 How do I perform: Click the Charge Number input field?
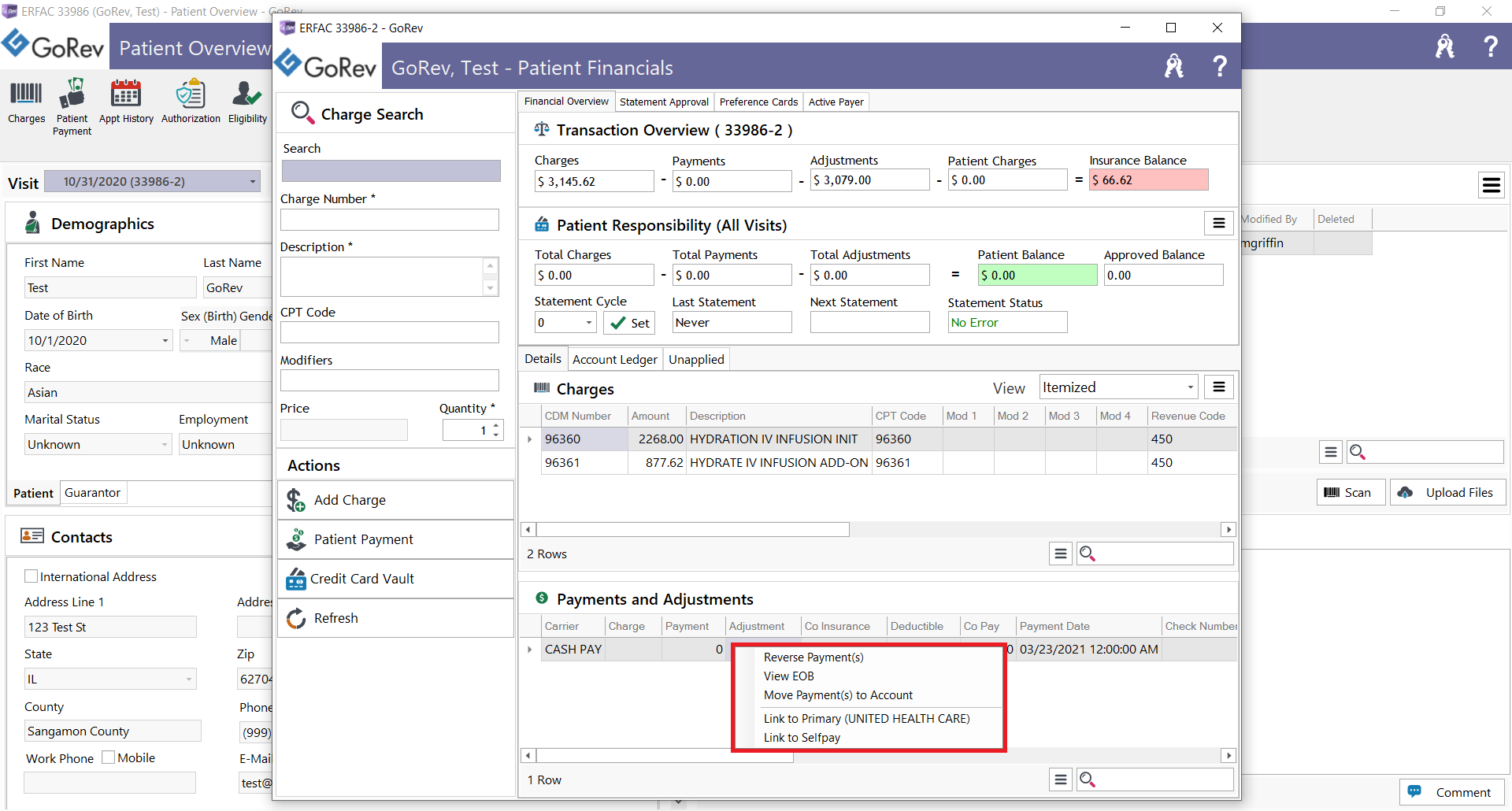coord(389,220)
